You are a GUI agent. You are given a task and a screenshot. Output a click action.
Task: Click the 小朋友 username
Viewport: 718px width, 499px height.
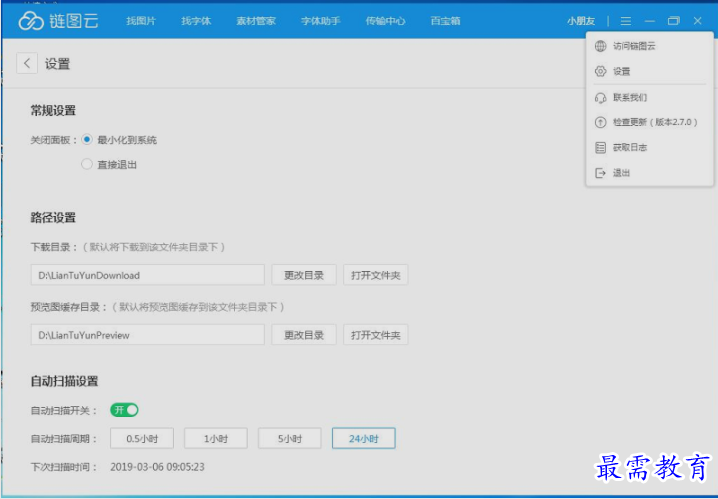coord(581,21)
